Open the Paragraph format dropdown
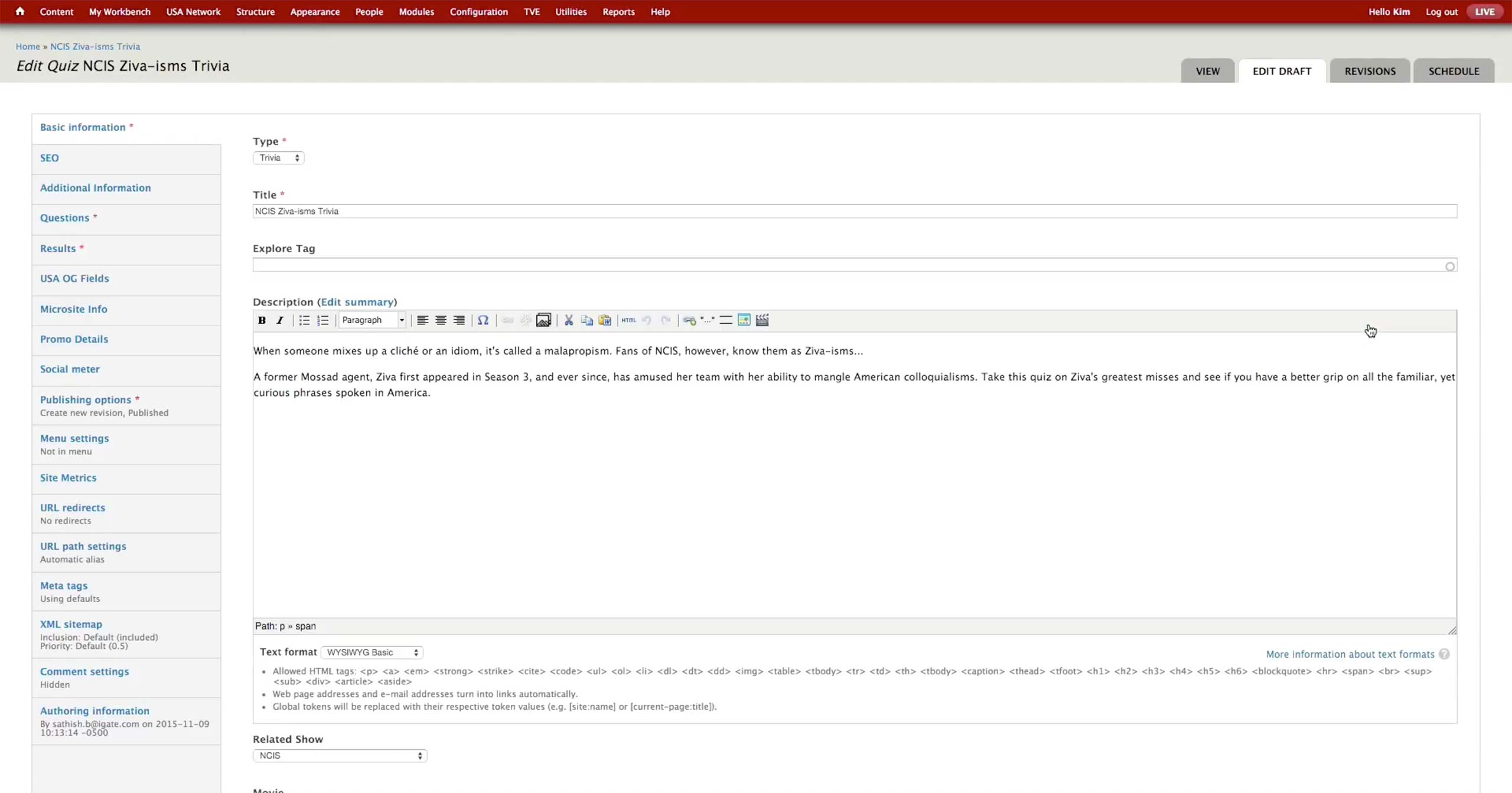The image size is (1512, 793). coord(373,320)
